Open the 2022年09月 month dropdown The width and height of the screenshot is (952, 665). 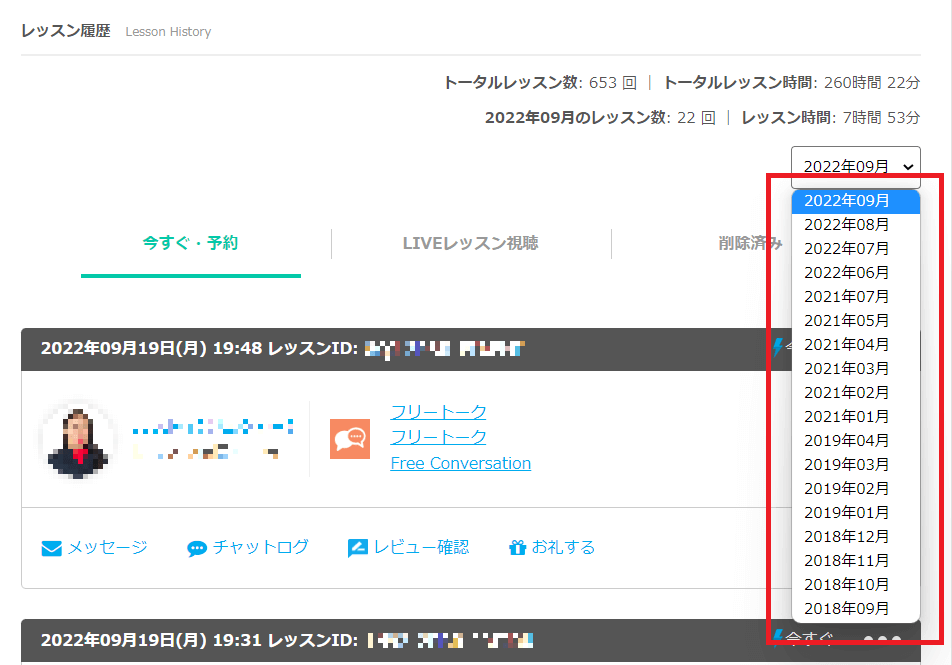point(855,167)
